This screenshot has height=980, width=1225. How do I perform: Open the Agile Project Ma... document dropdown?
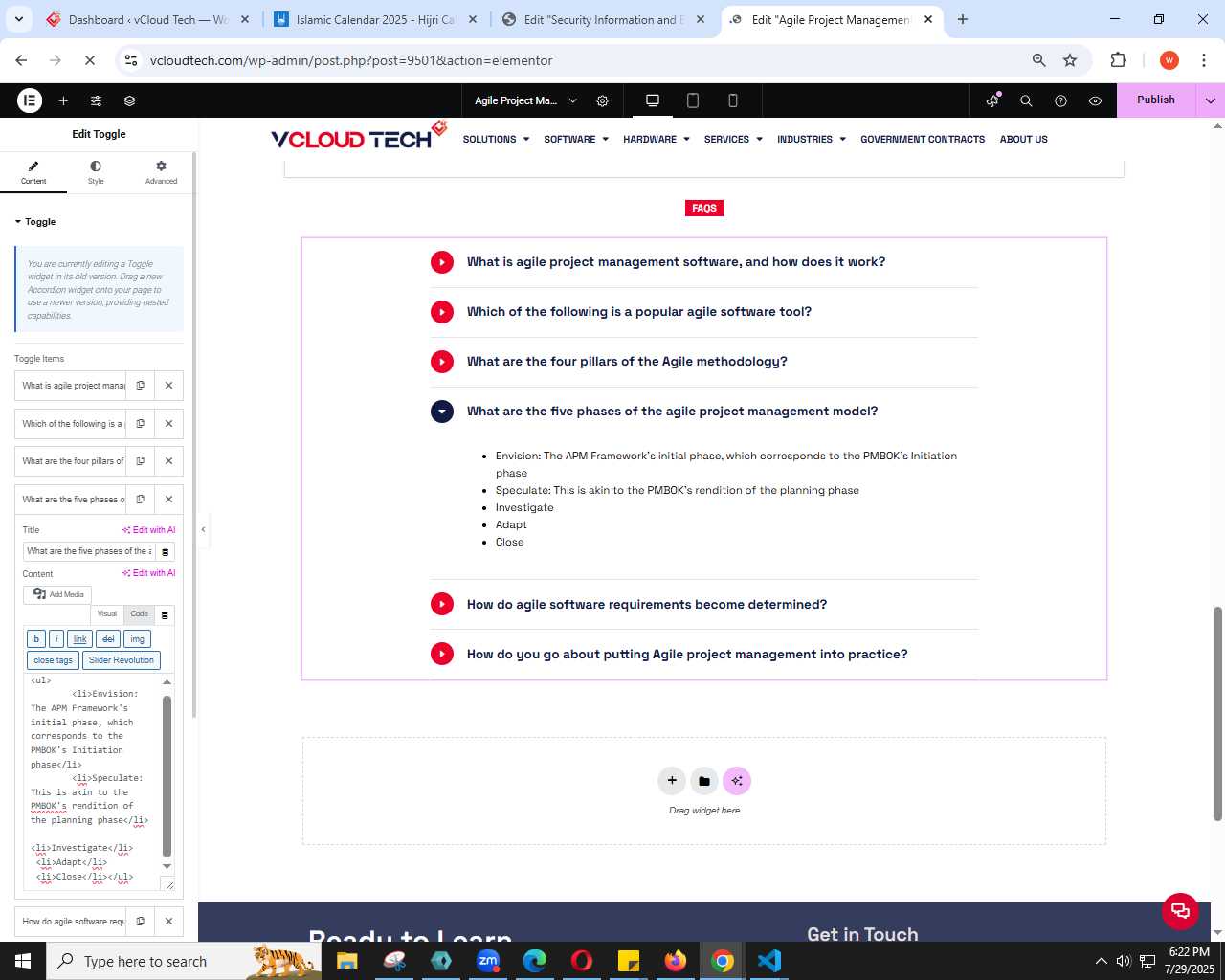pos(525,100)
